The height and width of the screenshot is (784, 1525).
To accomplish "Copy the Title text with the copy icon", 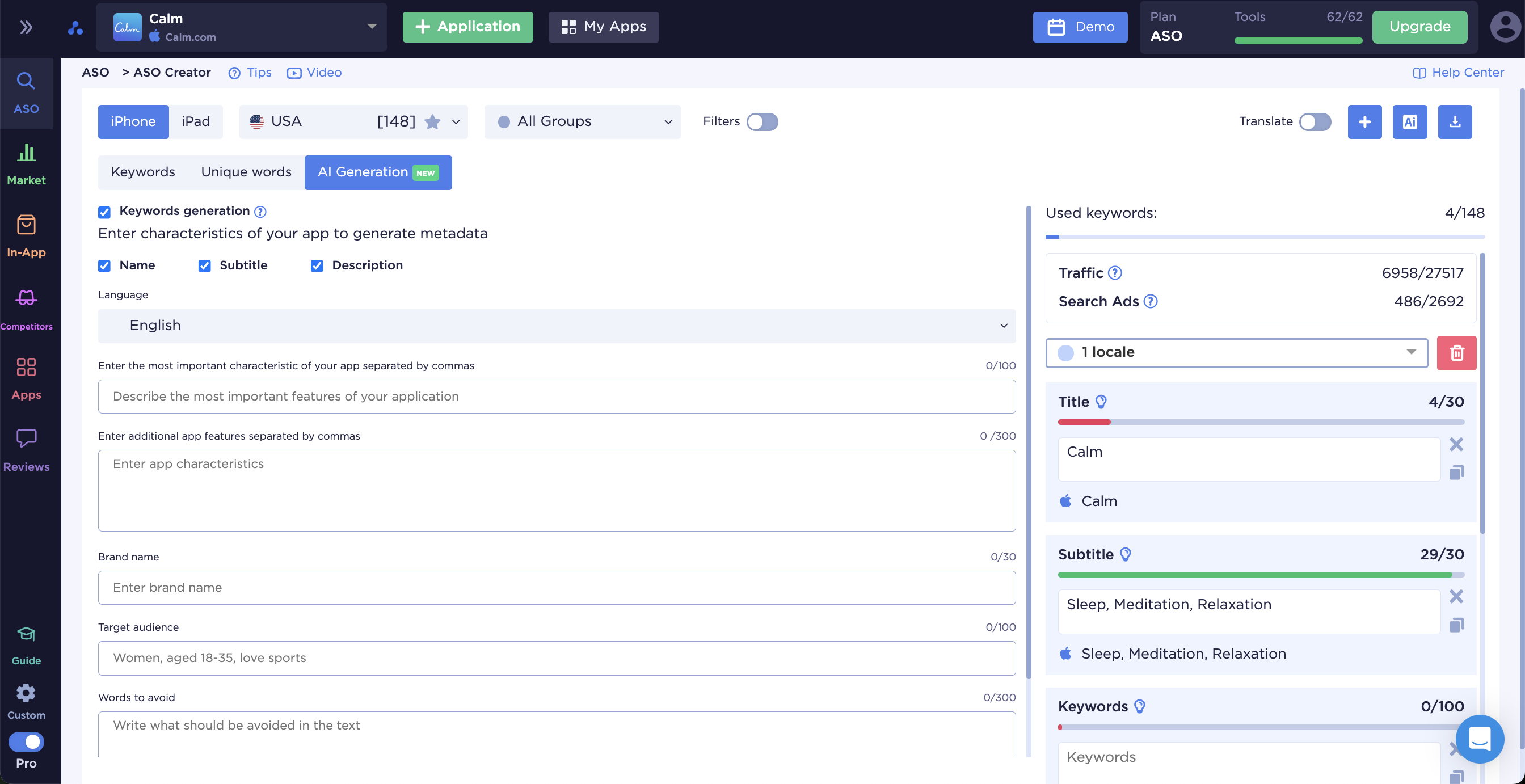I will [x=1456, y=472].
